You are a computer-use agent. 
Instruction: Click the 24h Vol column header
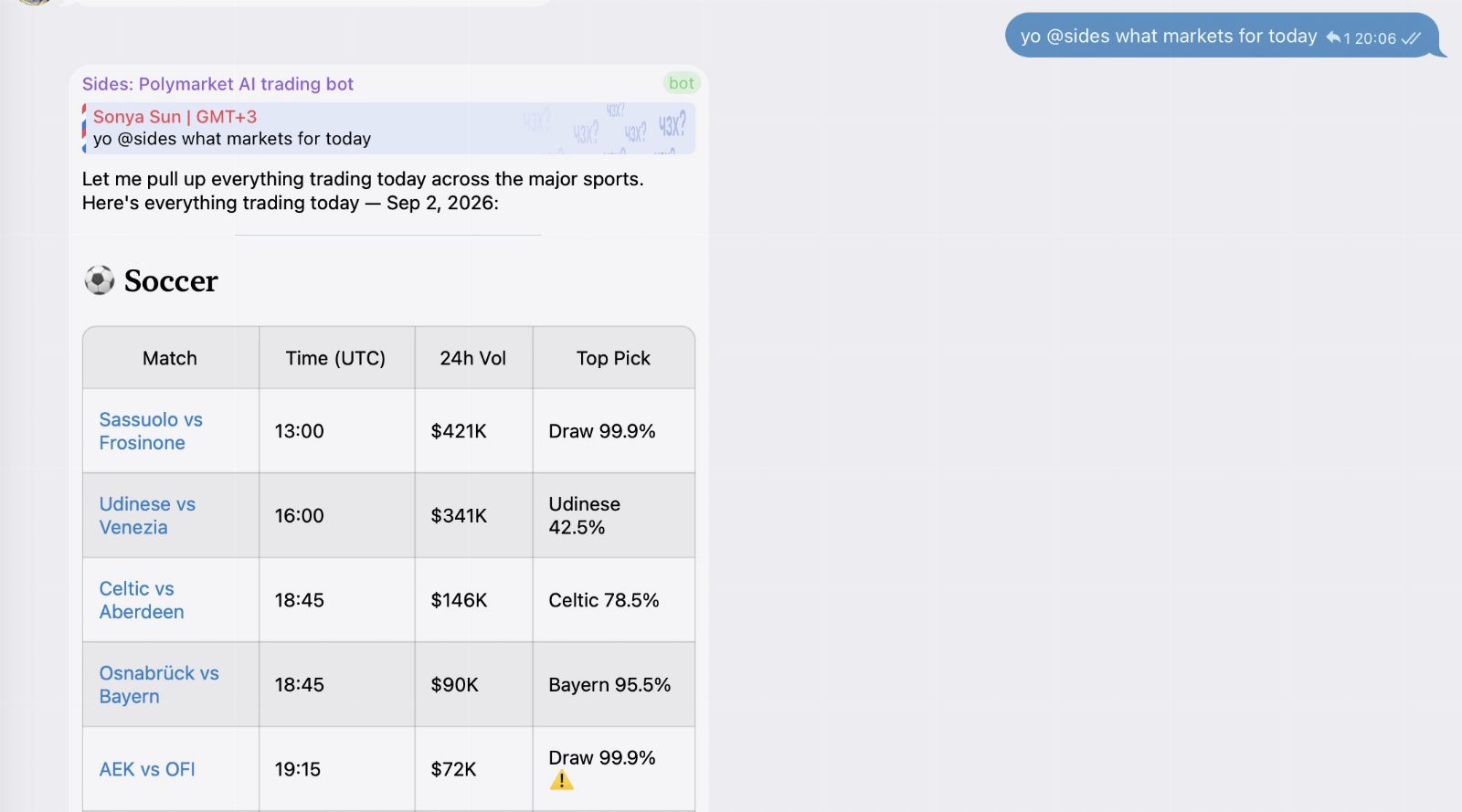pos(473,358)
